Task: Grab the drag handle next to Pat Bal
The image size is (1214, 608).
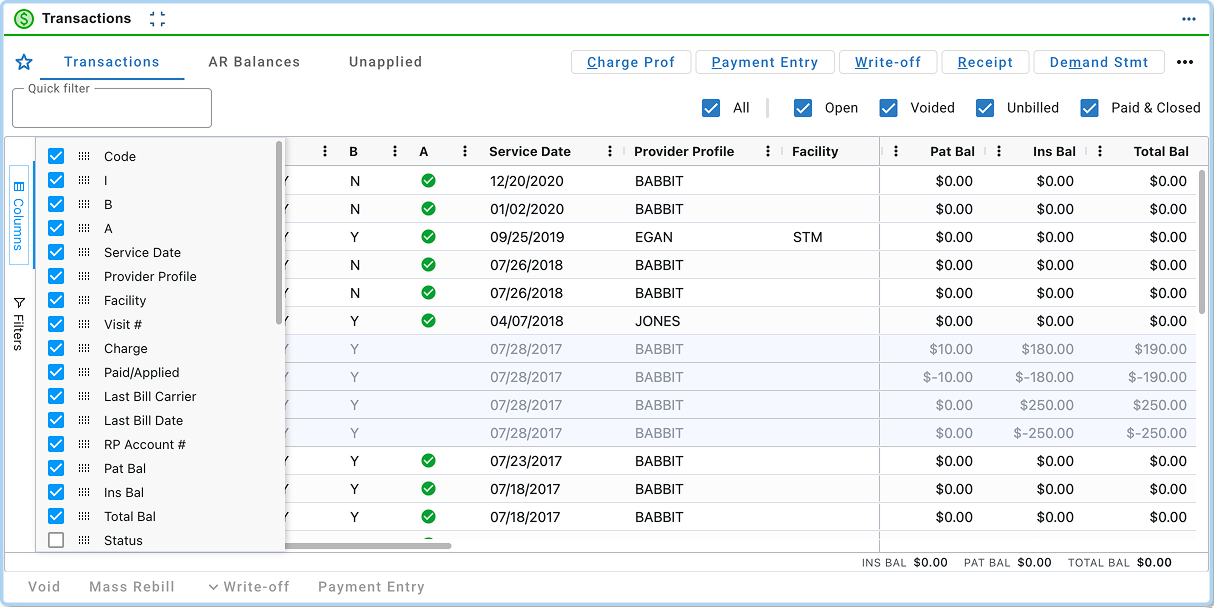Action: tap(84, 468)
